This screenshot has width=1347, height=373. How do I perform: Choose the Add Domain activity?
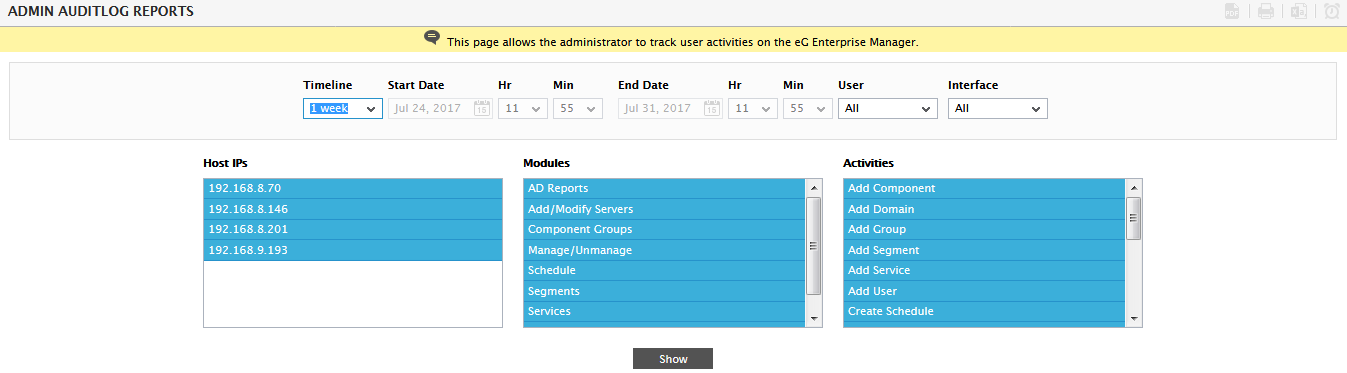click(984, 209)
